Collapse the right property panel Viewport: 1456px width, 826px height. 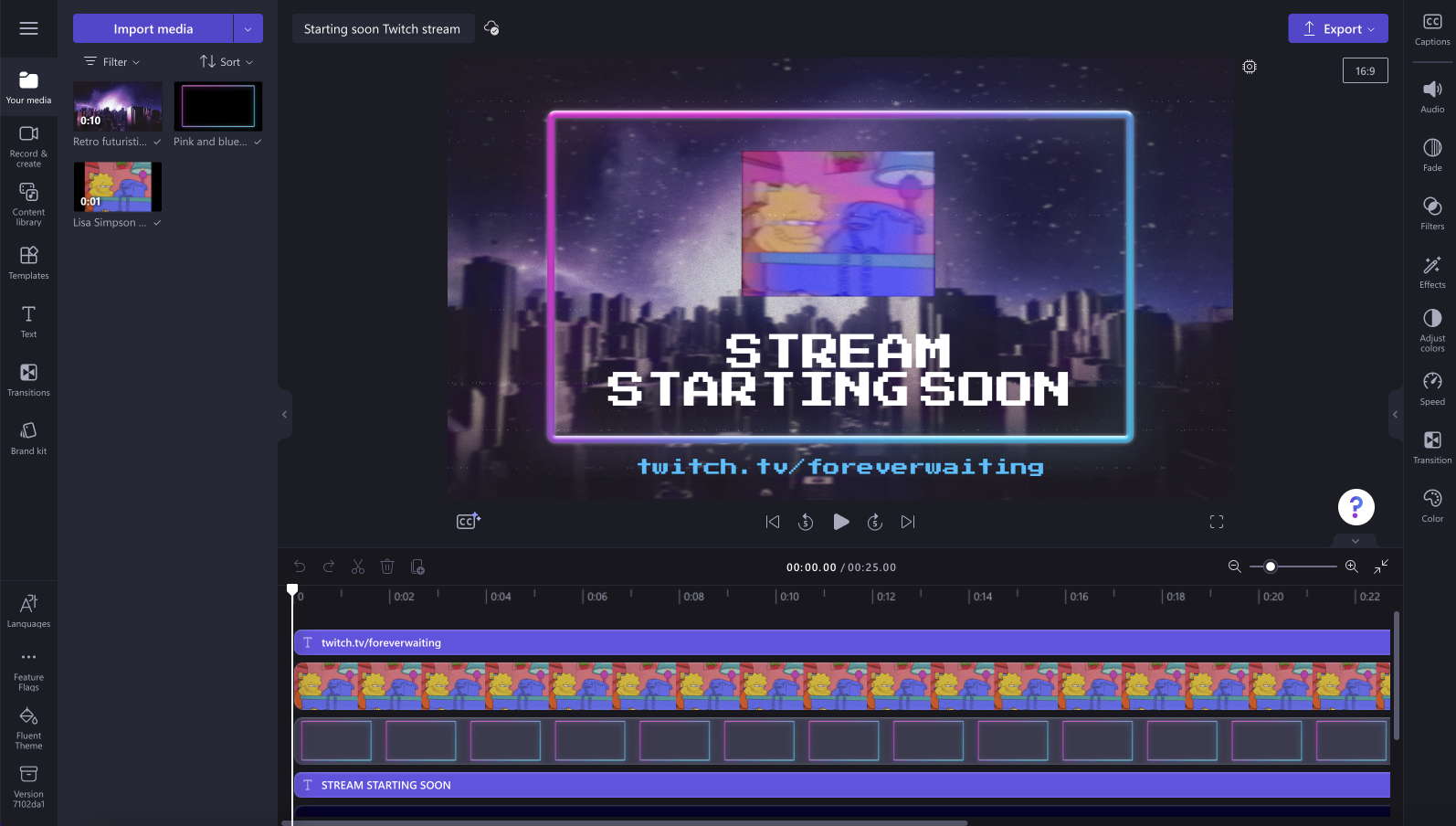click(1395, 414)
